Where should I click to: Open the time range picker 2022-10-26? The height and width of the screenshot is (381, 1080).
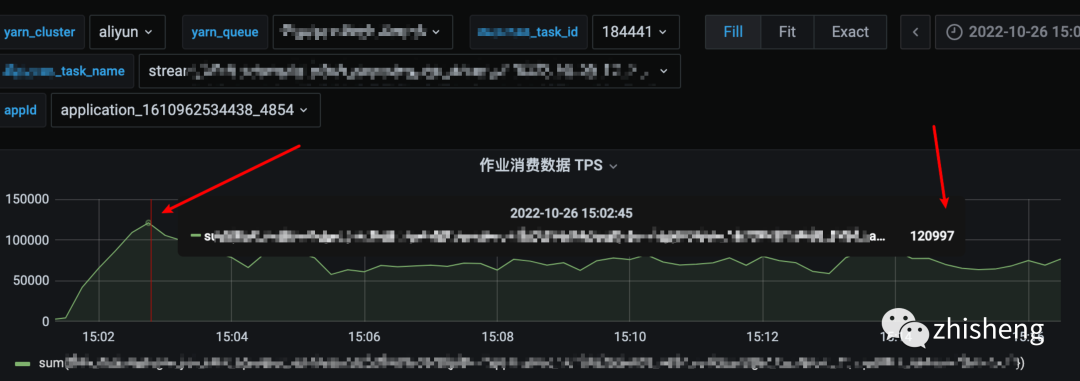pos(1008,32)
